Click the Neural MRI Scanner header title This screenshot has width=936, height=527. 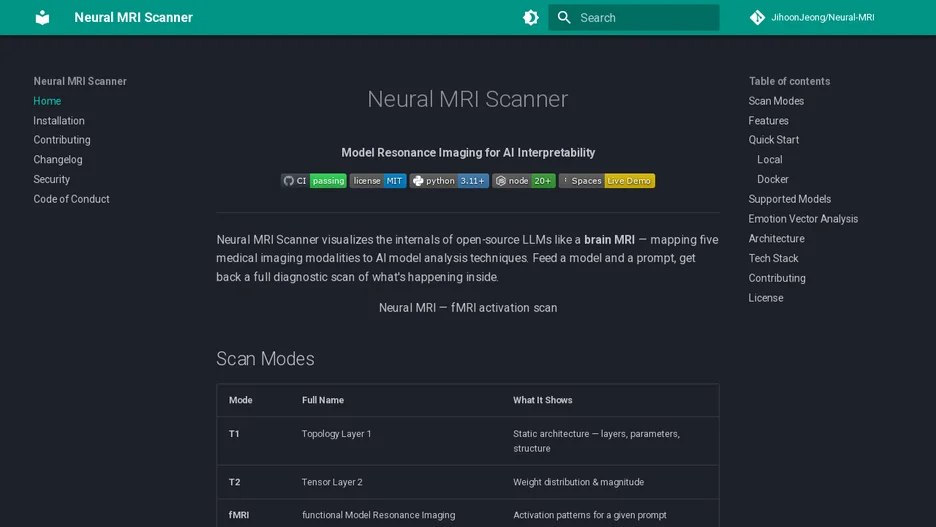pos(133,17)
